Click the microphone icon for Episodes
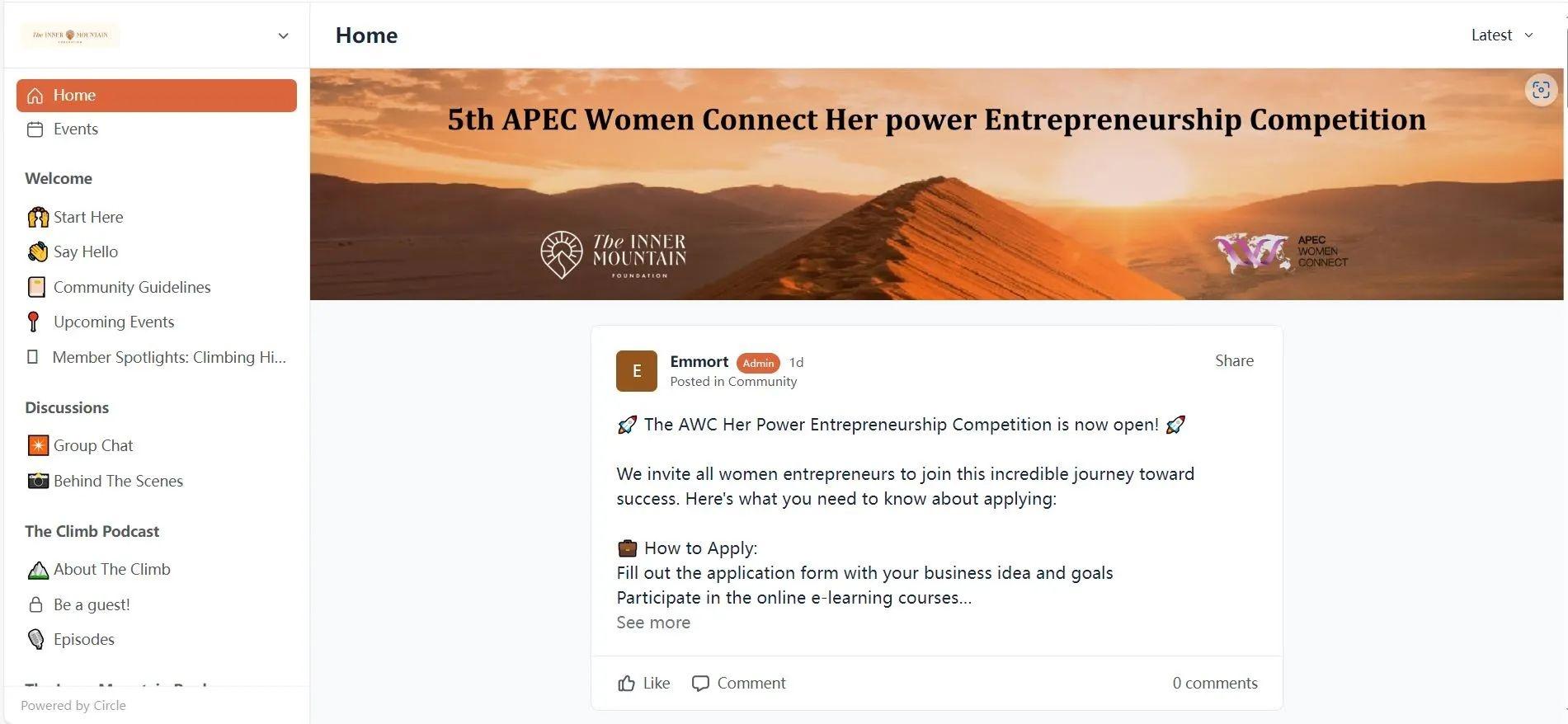1568x724 pixels. (35, 640)
